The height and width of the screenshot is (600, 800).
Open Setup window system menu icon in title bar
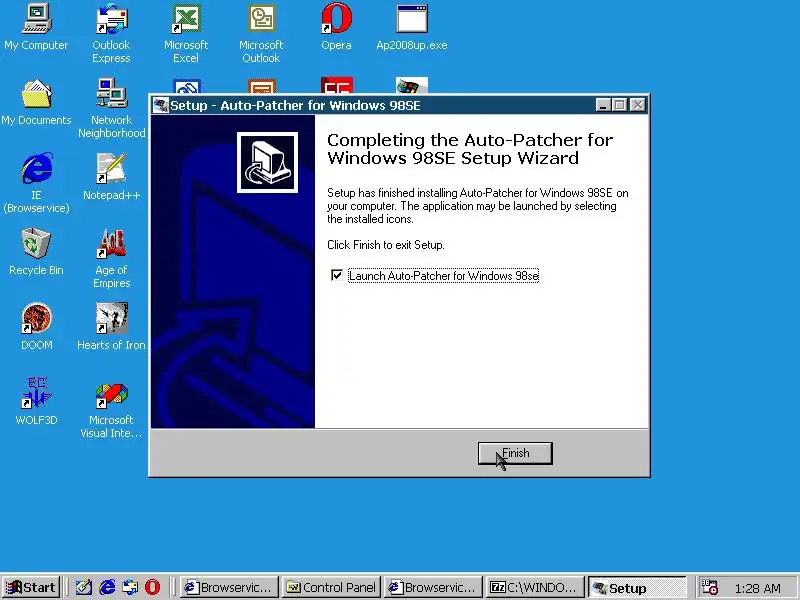coord(161,105)
